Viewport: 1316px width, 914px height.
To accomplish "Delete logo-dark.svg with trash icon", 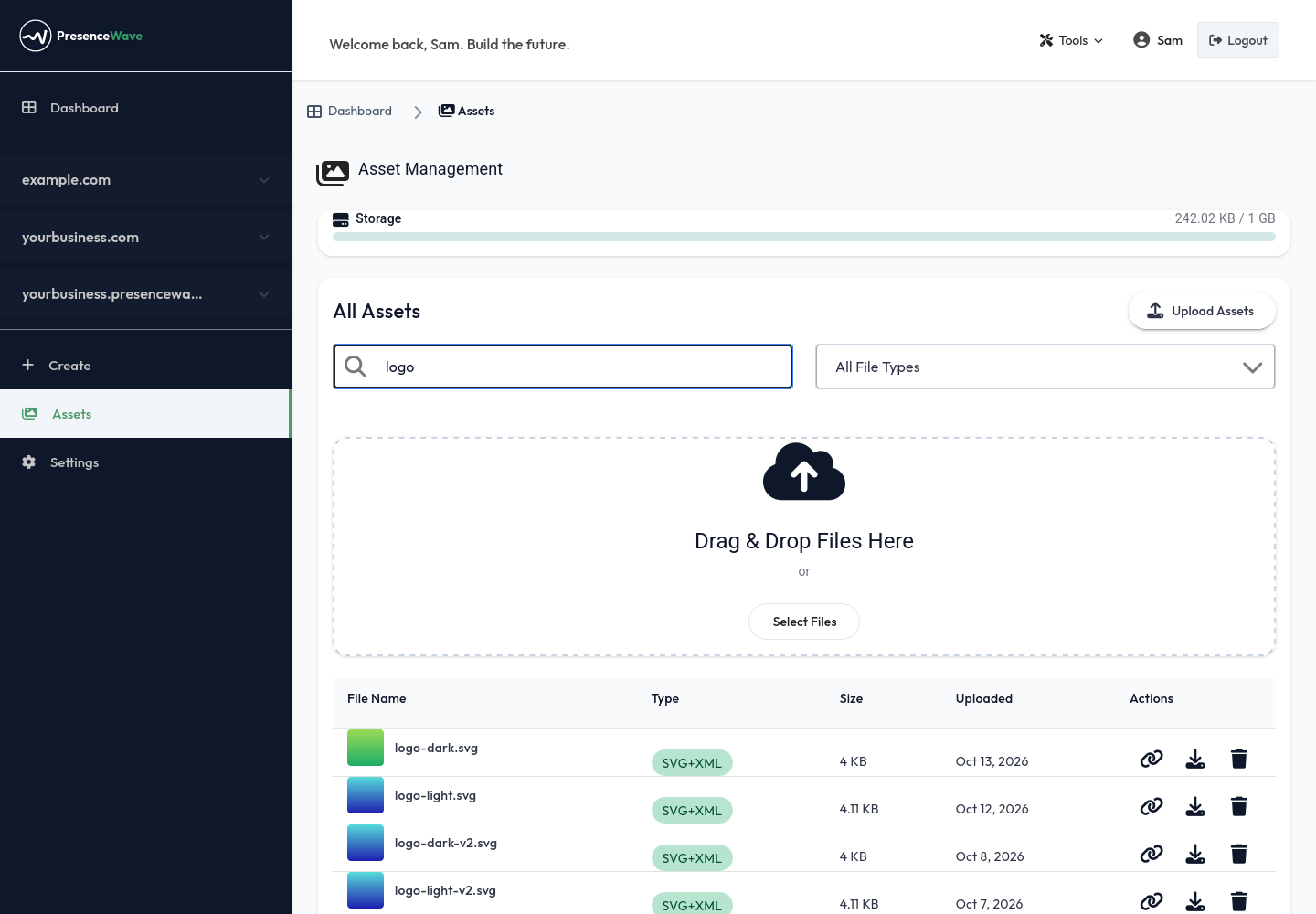I will pyautogui.click(x=1239, y=759).
